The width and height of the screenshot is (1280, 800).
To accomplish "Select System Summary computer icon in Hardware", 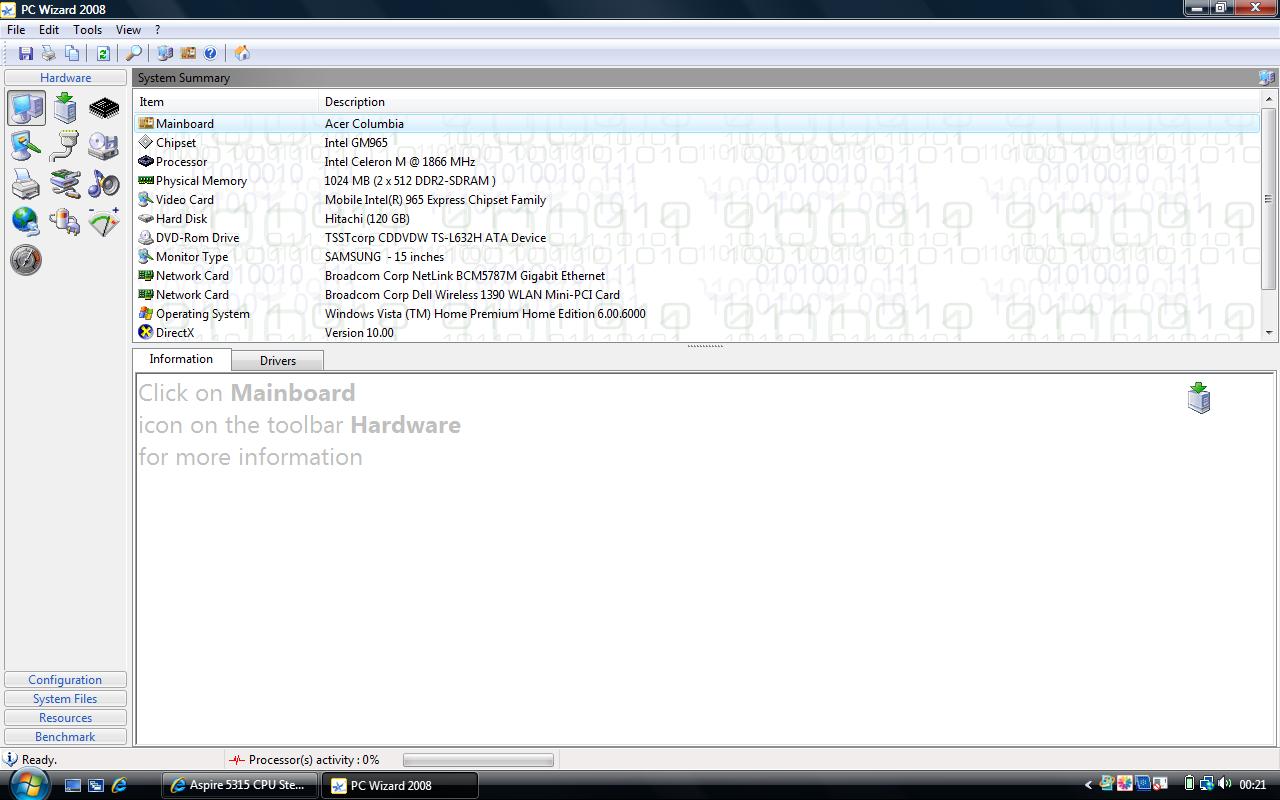I will (x=26, y=108).
